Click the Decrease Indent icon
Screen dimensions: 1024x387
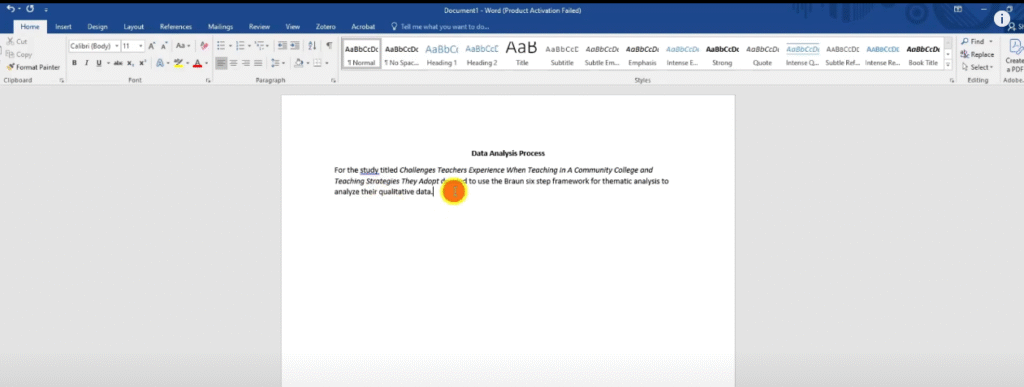point(282,46)
